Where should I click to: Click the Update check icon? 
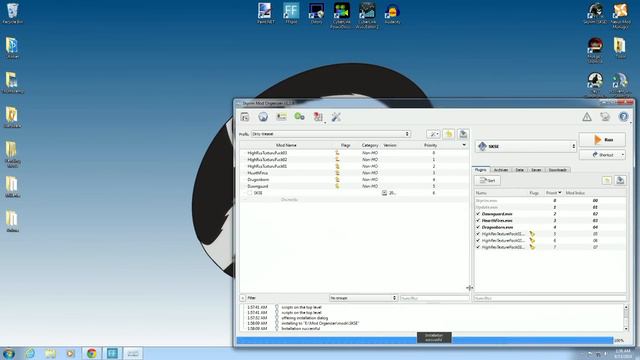pyautogui.click(x=605, y=117)
